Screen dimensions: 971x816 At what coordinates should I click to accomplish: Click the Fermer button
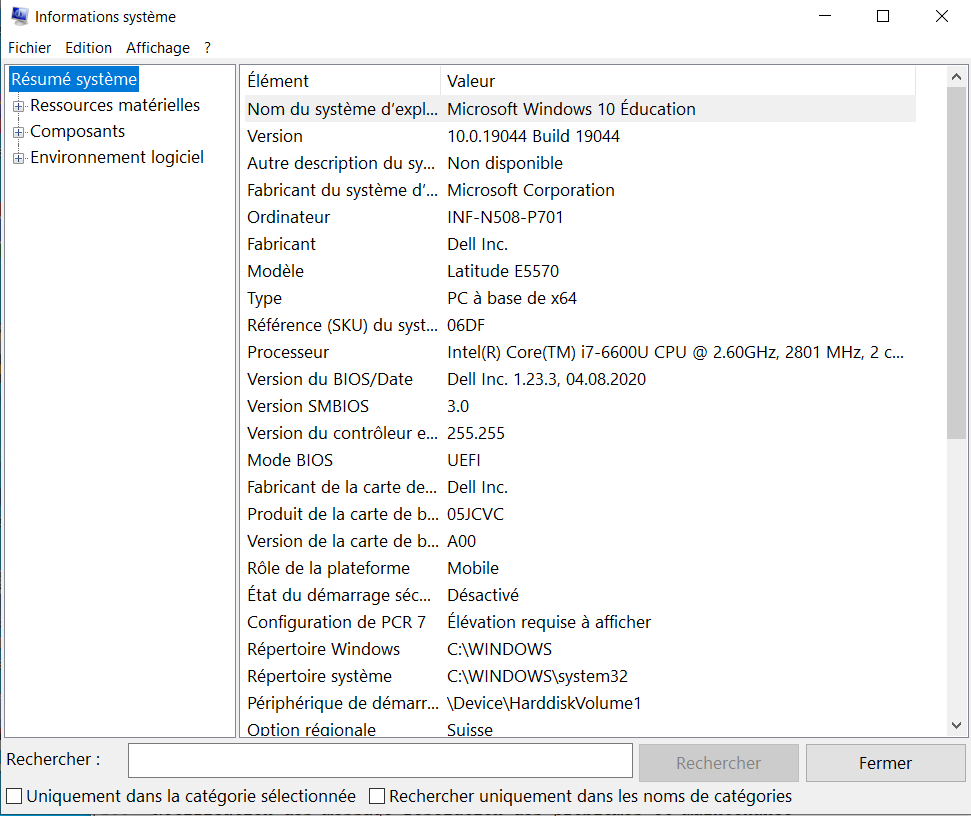coord(886,763)
